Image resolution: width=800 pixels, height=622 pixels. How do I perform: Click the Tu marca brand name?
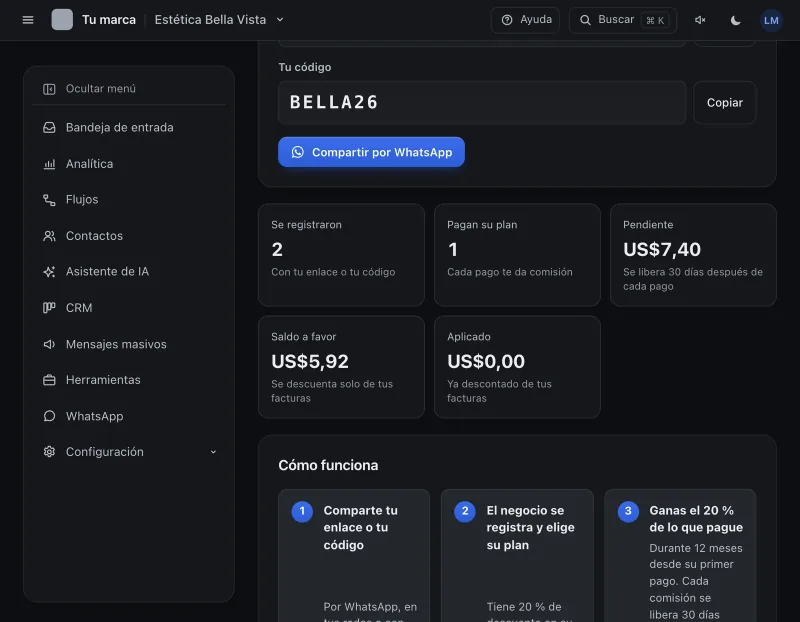[x=109, y=20]
